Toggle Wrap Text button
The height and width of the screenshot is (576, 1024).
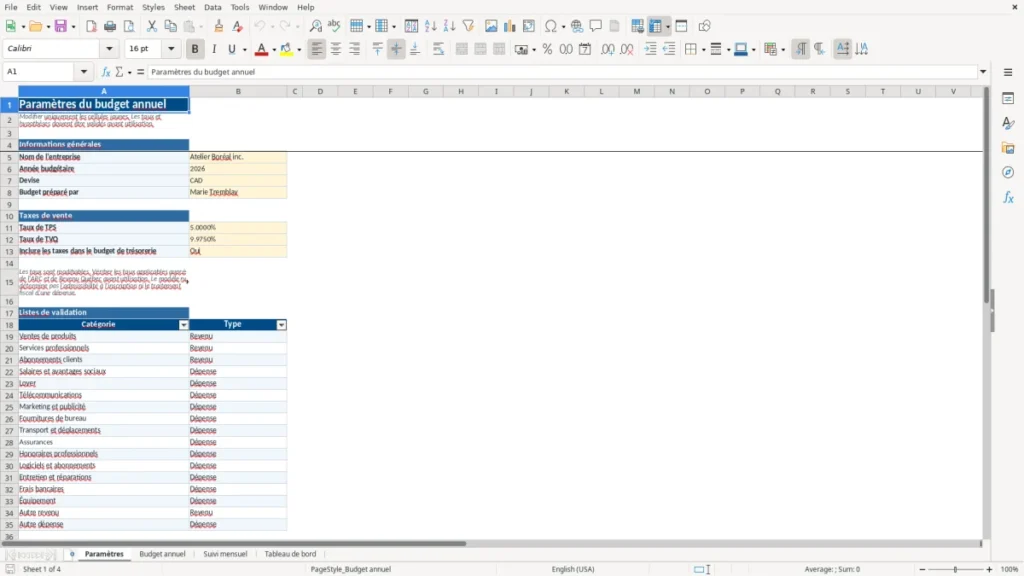438,49
